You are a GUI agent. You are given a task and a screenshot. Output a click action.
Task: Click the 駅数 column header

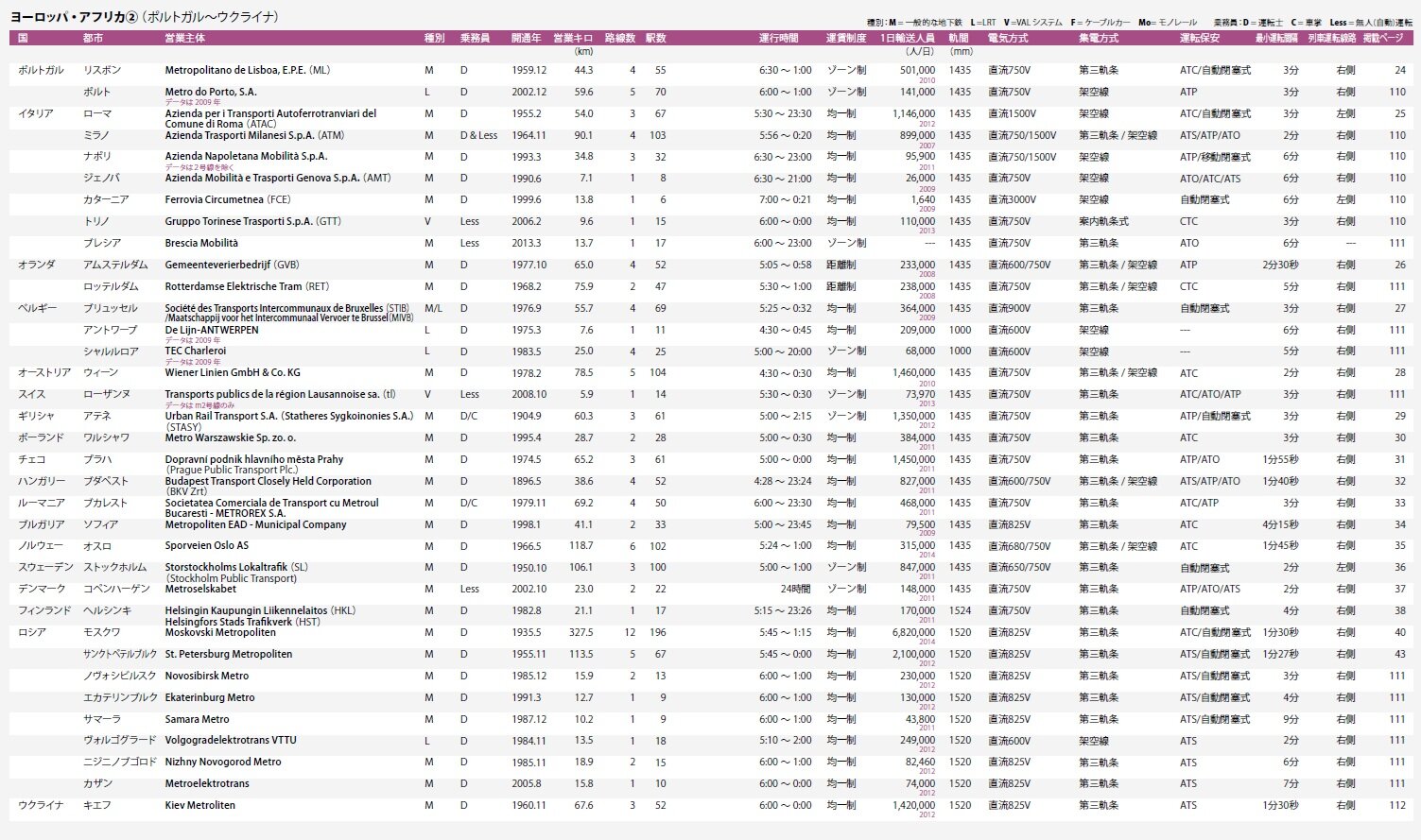(656, 38)
